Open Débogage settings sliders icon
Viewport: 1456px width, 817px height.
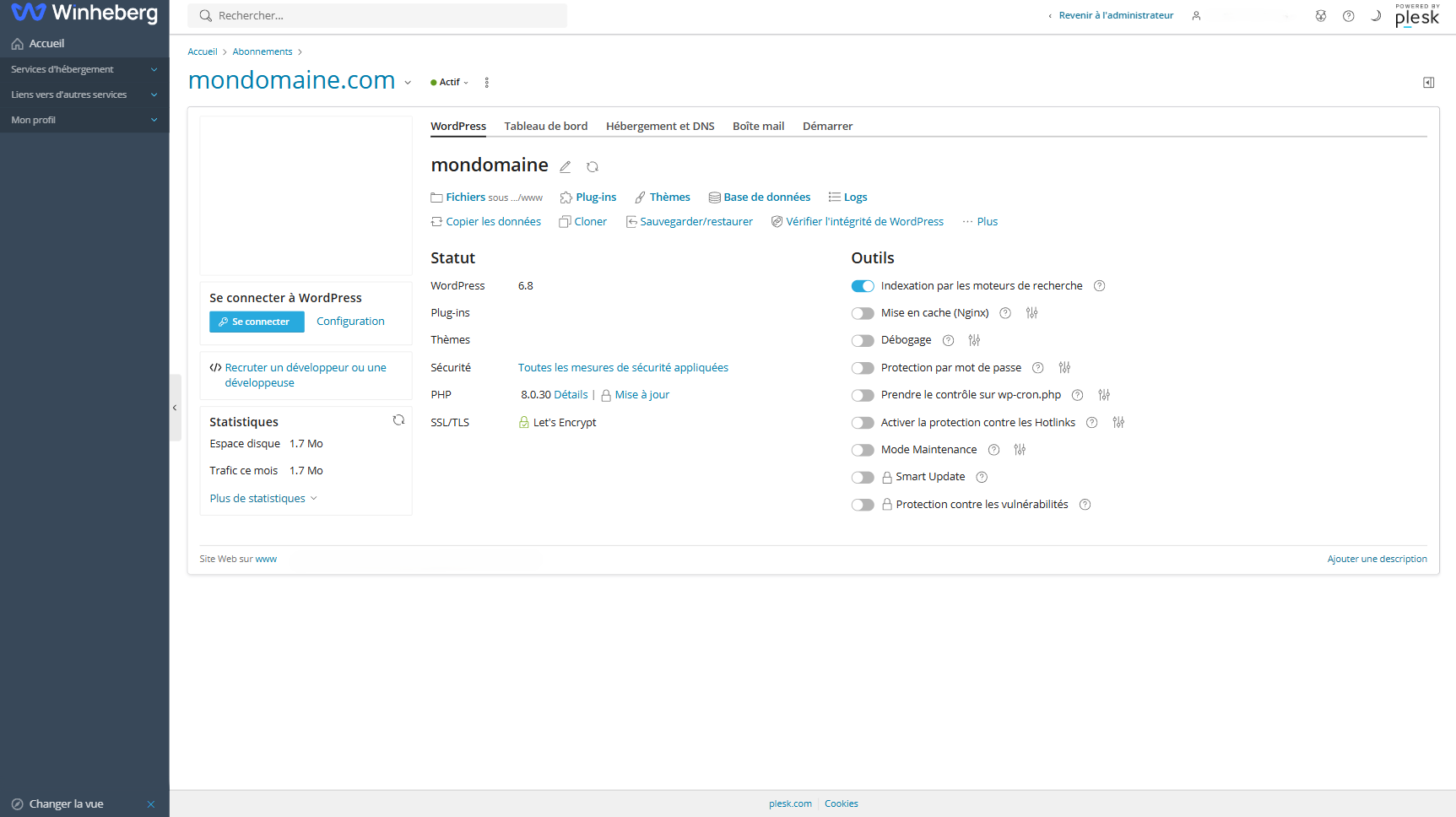point(974,340)
